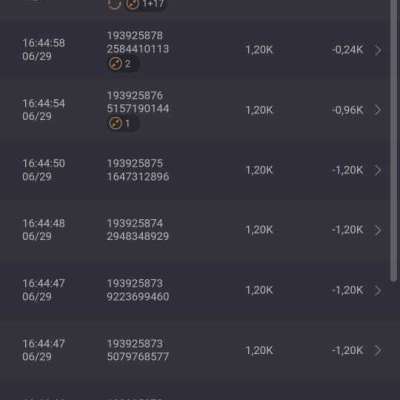This screenshot has height=400, width=400.
Task: Click the free-spin icon labeled 2
Action: click(x=115, y=64)
